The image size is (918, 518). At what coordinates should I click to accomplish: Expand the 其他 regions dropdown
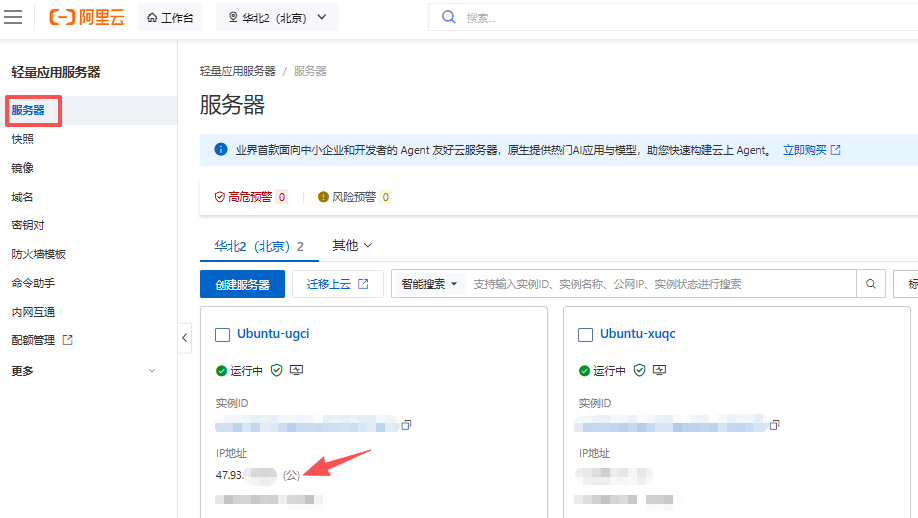click(352, 245)
